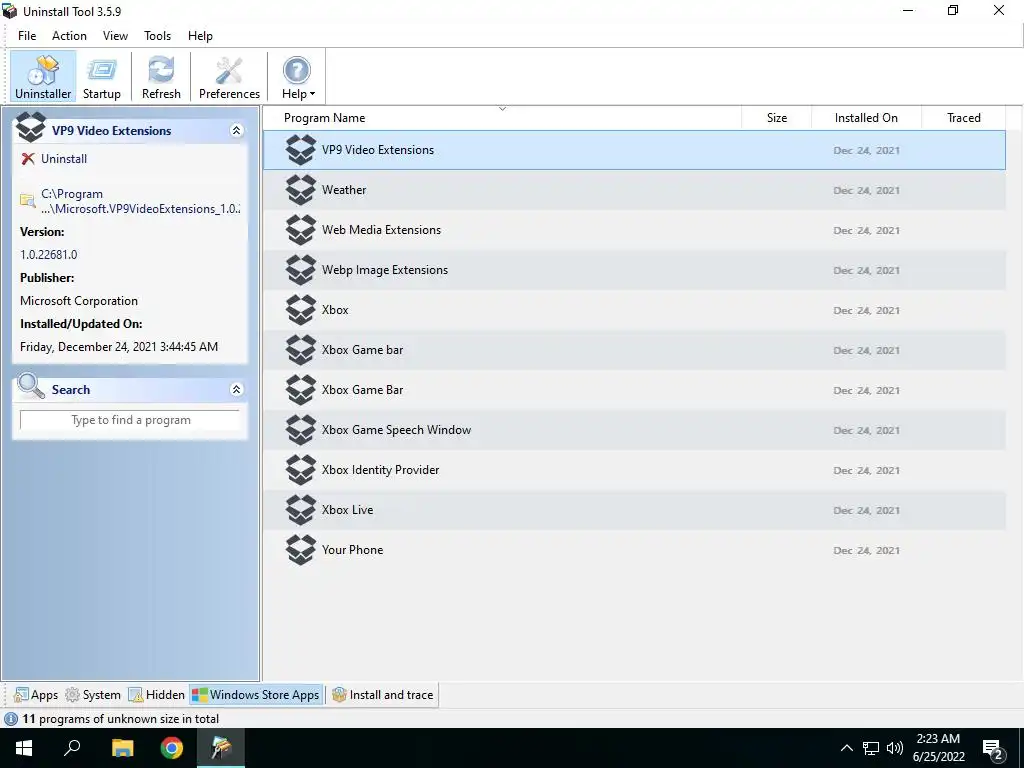Select the VP9 Video Extensions row text

pyautogui.click(x=377, y=150)
